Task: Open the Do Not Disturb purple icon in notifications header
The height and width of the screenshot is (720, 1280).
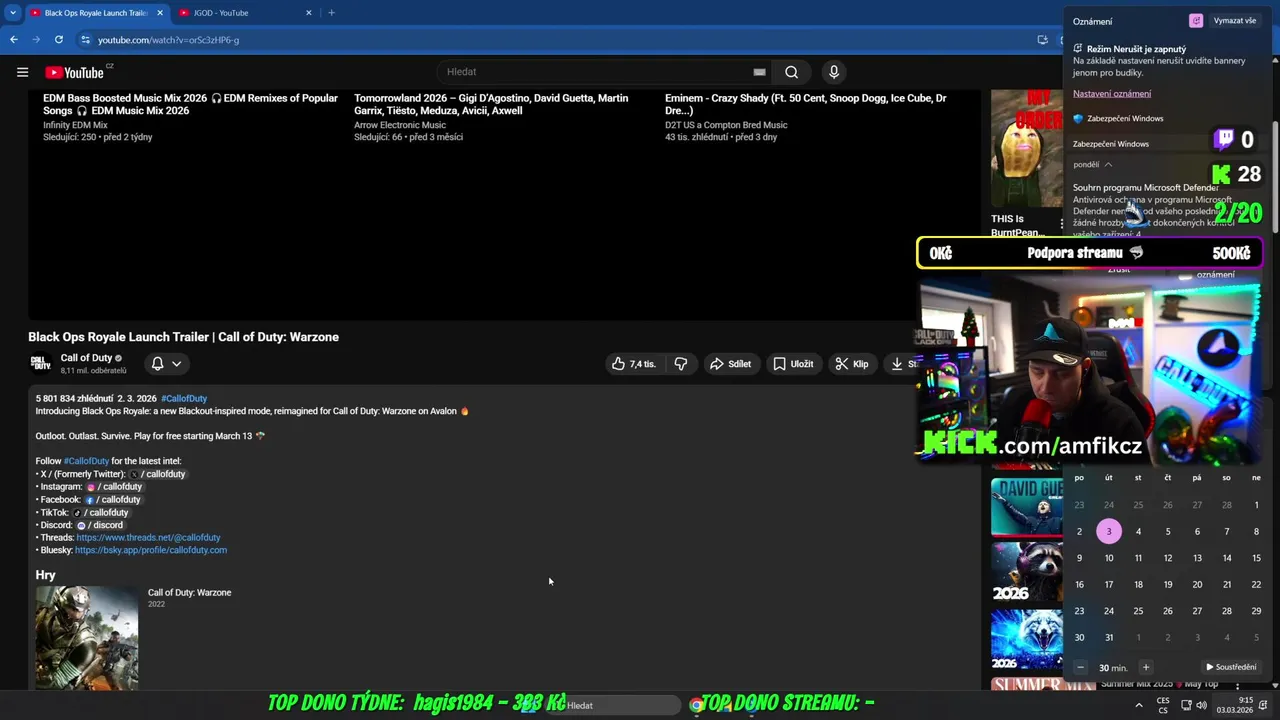Action: 1196,21
